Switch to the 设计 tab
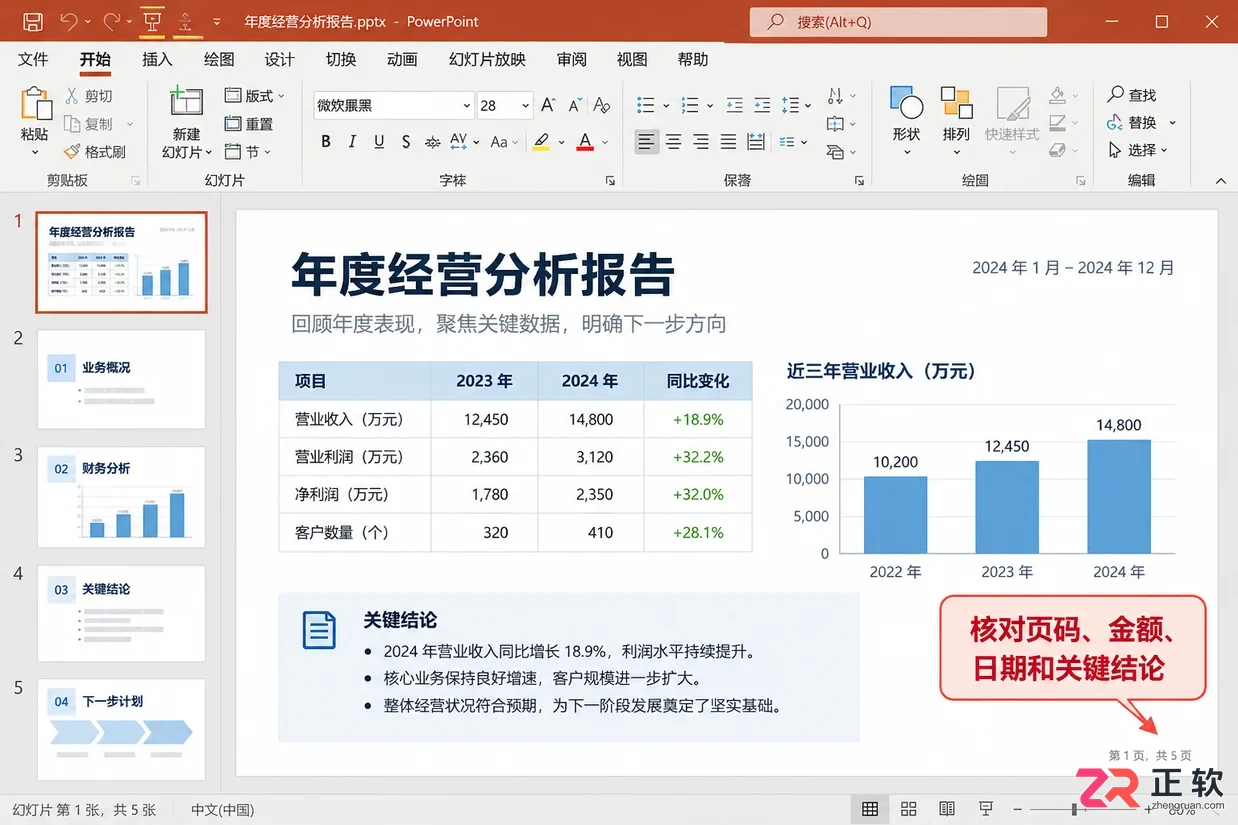Viewport: 1238px width, 825px height. tap(279, 60)
